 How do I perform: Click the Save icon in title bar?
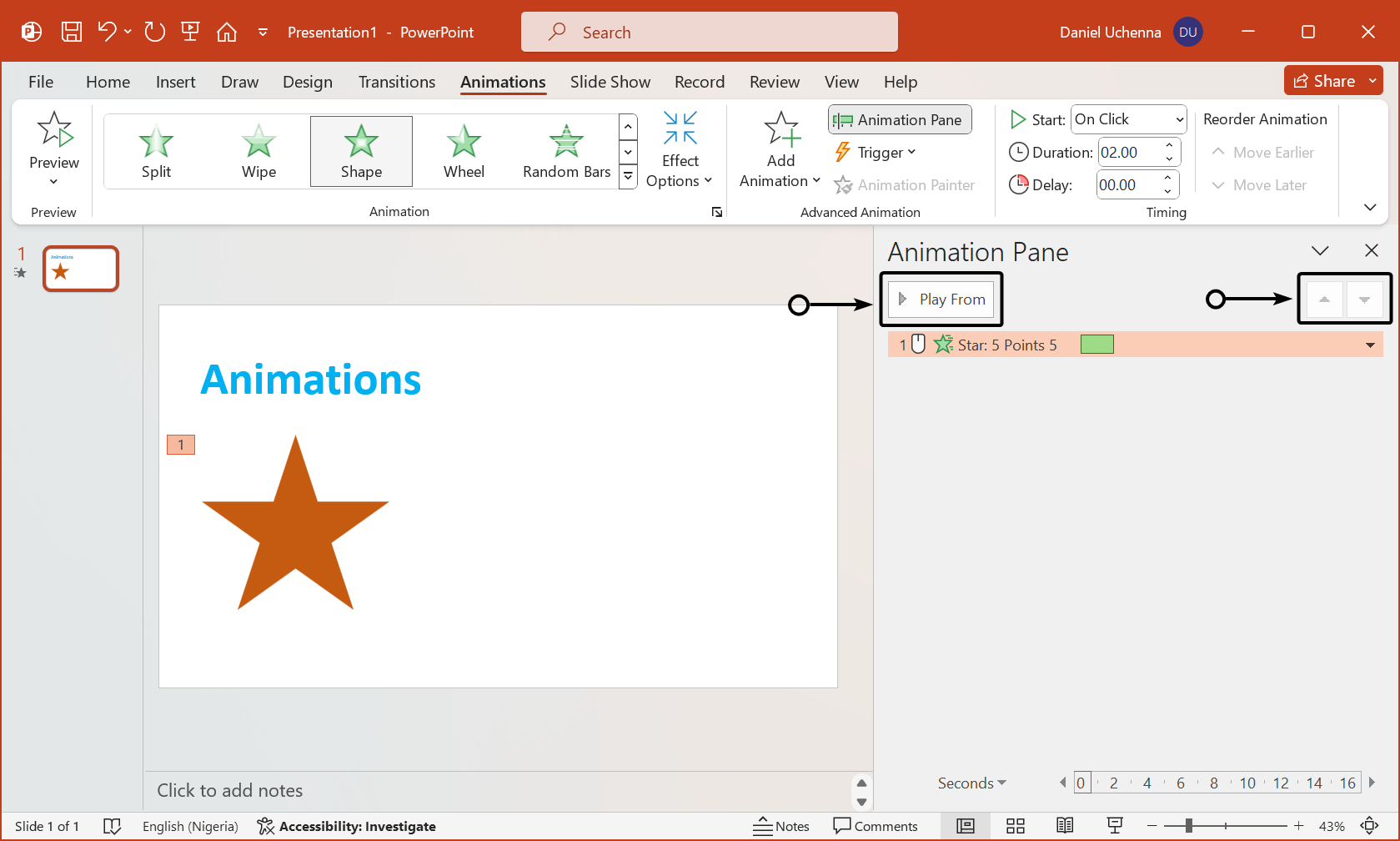[x=72, y=33]
